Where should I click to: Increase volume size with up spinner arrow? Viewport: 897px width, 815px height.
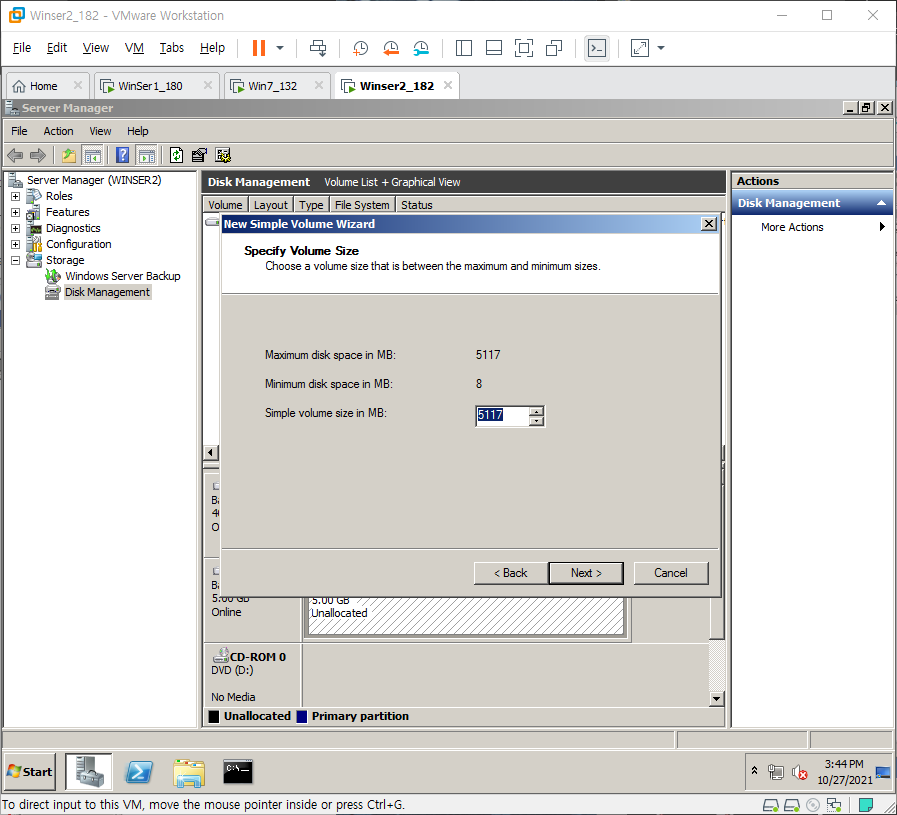click(x=536, y=411)
